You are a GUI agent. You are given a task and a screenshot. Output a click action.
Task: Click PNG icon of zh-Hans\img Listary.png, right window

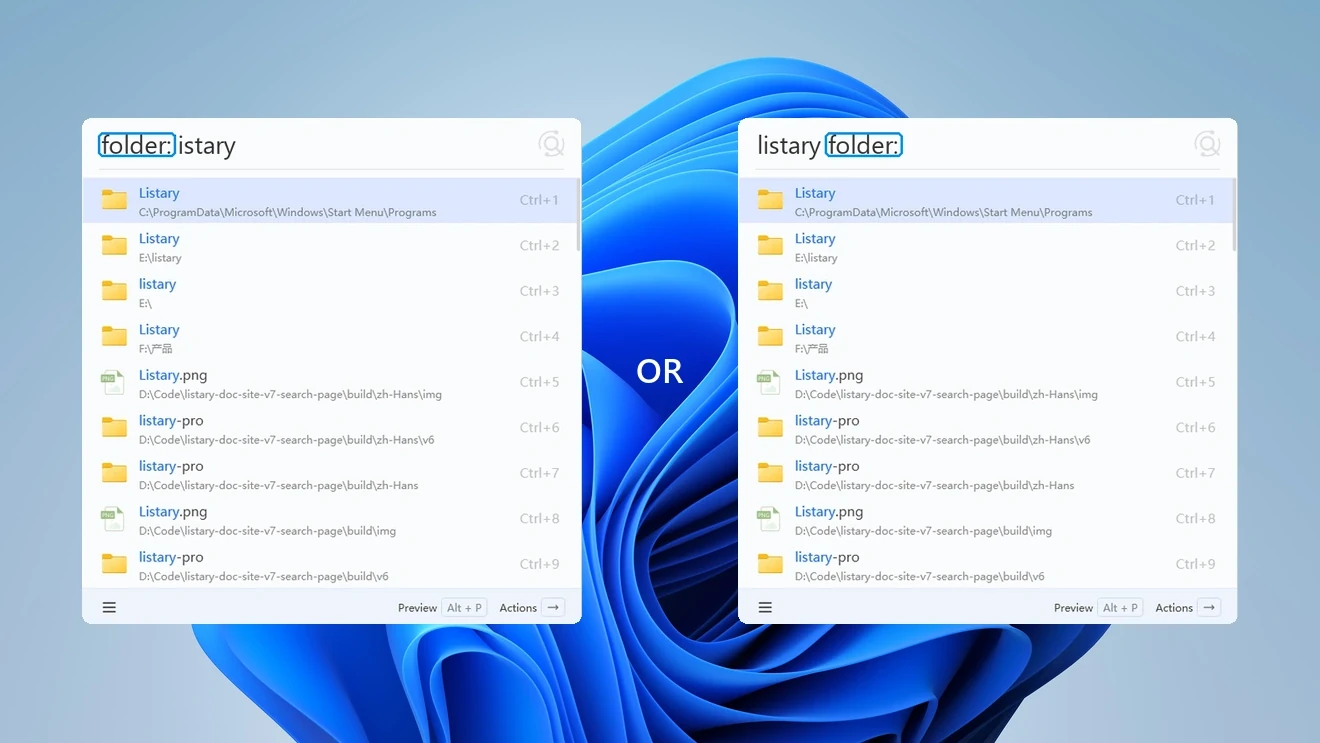click(x=769, y=382)
